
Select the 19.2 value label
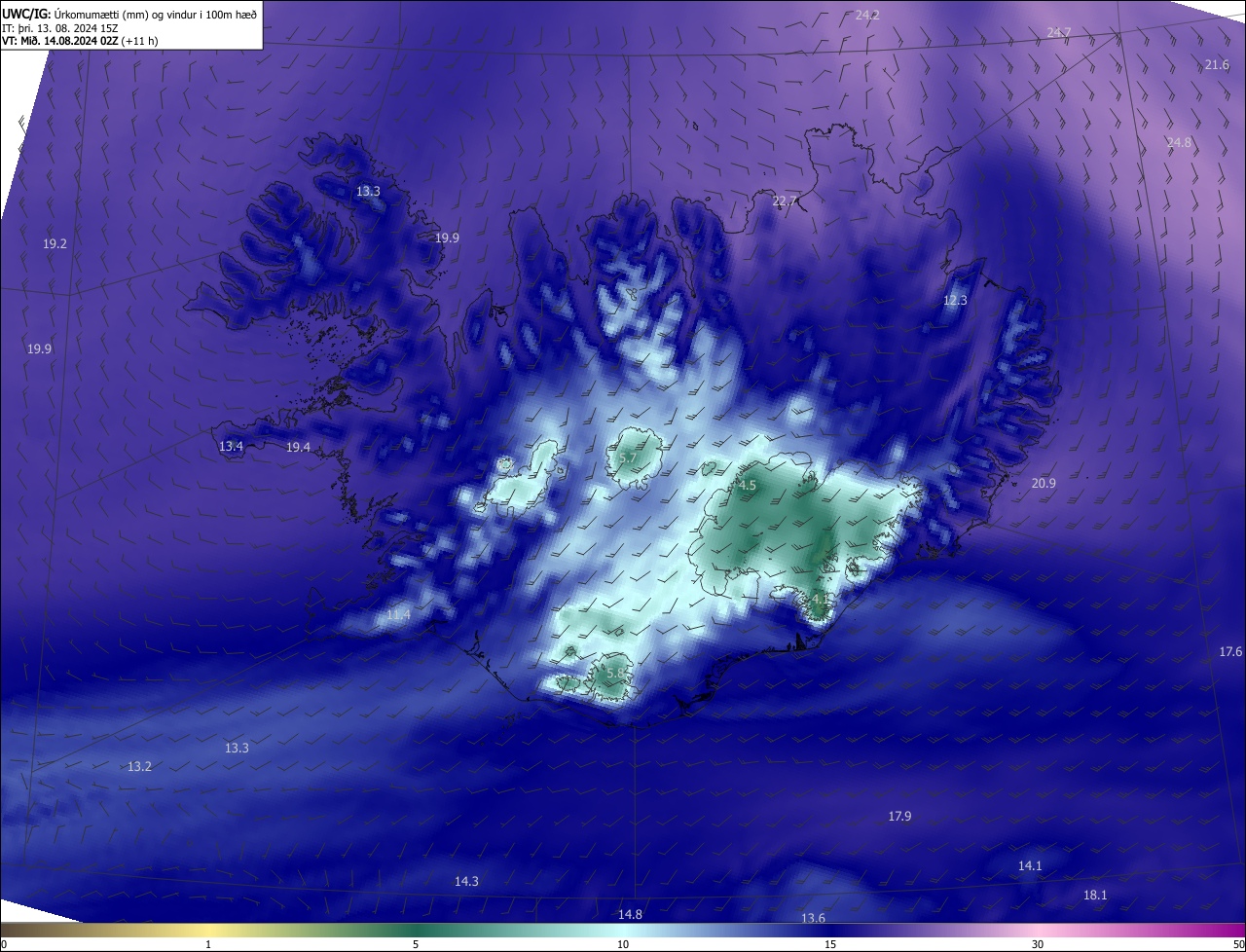[55, 243]
